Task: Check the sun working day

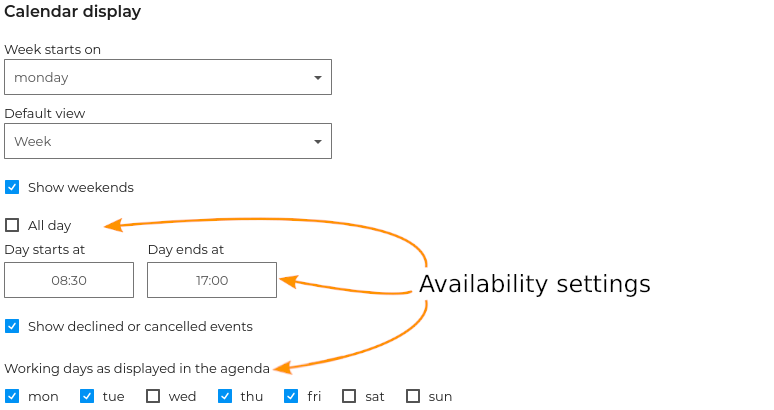Action: (413, 396)
